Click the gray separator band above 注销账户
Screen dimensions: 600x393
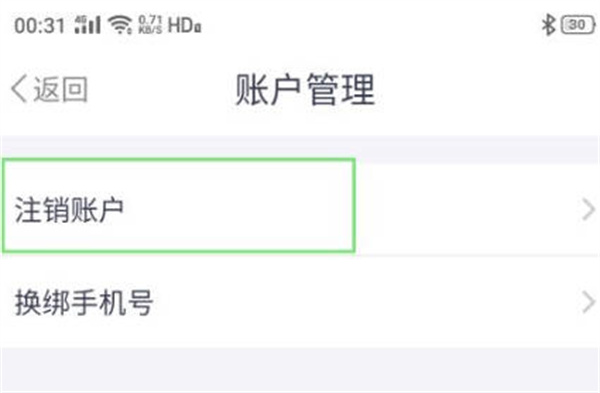click(x=300, y=149)
